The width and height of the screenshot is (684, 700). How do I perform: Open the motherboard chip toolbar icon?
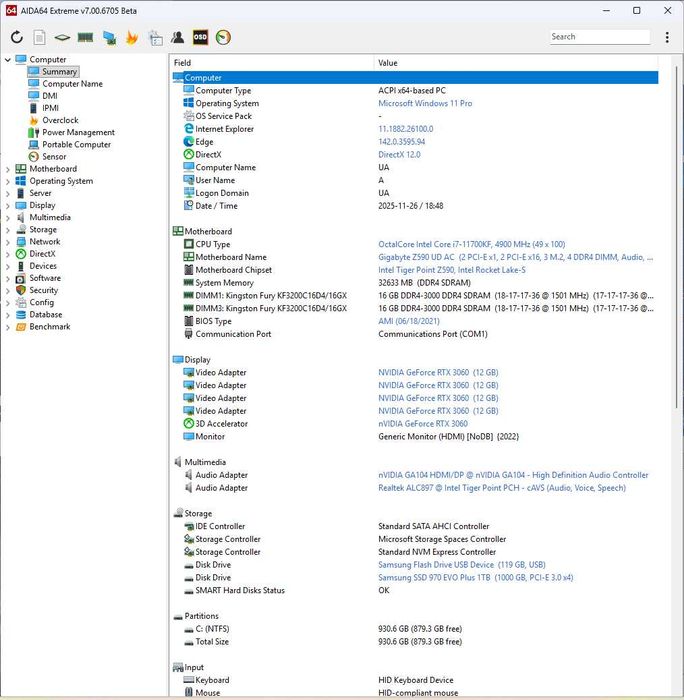pyautogui.click(x=62, y=38)
